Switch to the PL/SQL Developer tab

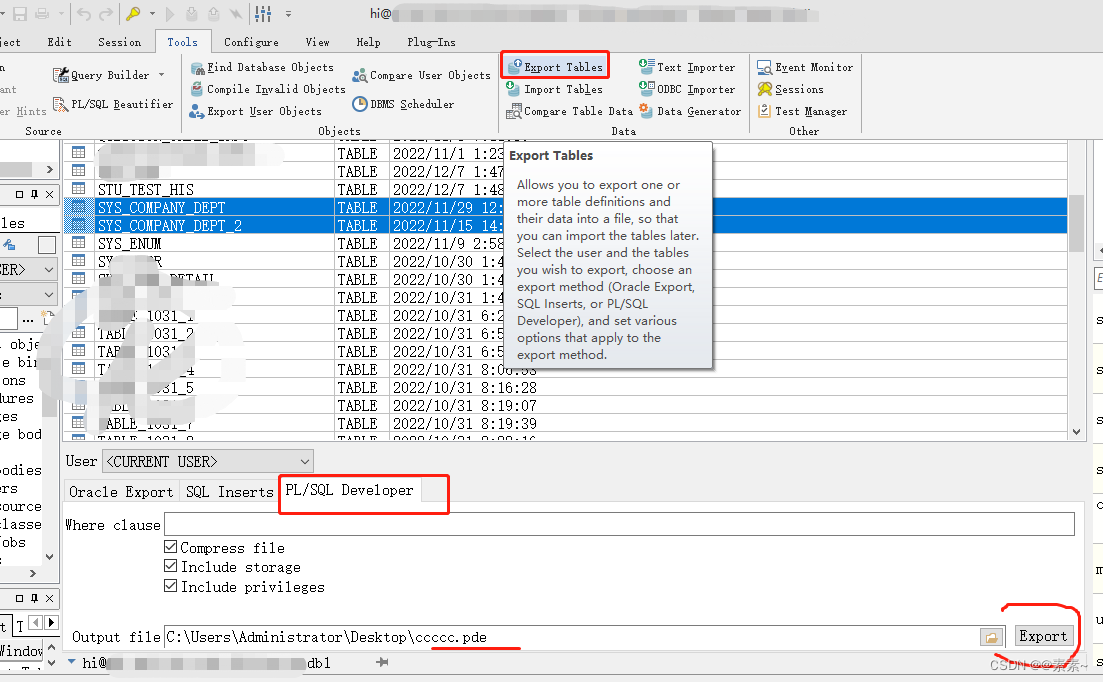[x=350, y=489]
